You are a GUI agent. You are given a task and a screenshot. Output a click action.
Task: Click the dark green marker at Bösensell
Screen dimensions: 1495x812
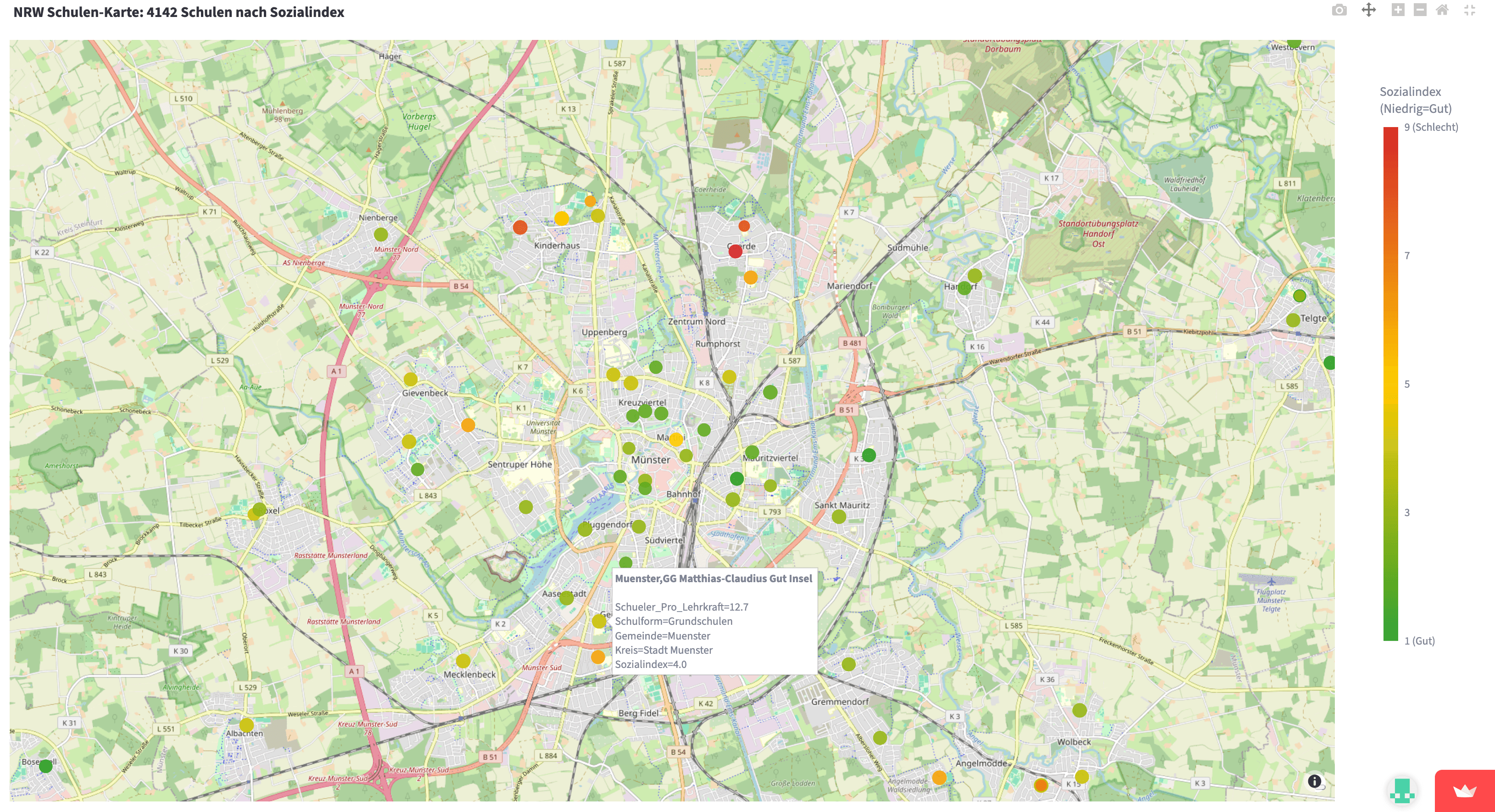click(x=46, y=766)
